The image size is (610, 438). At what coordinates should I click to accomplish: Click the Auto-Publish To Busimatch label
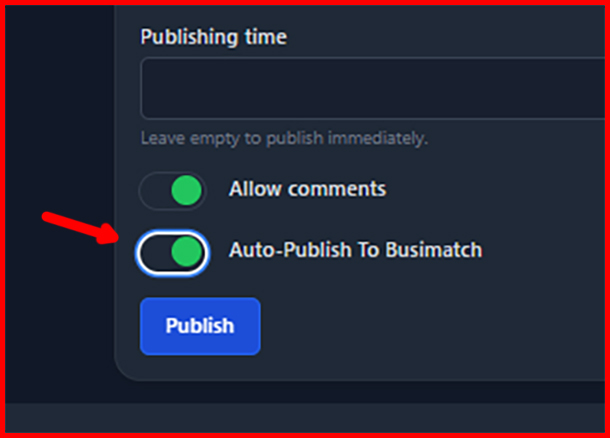pos(355,250)
